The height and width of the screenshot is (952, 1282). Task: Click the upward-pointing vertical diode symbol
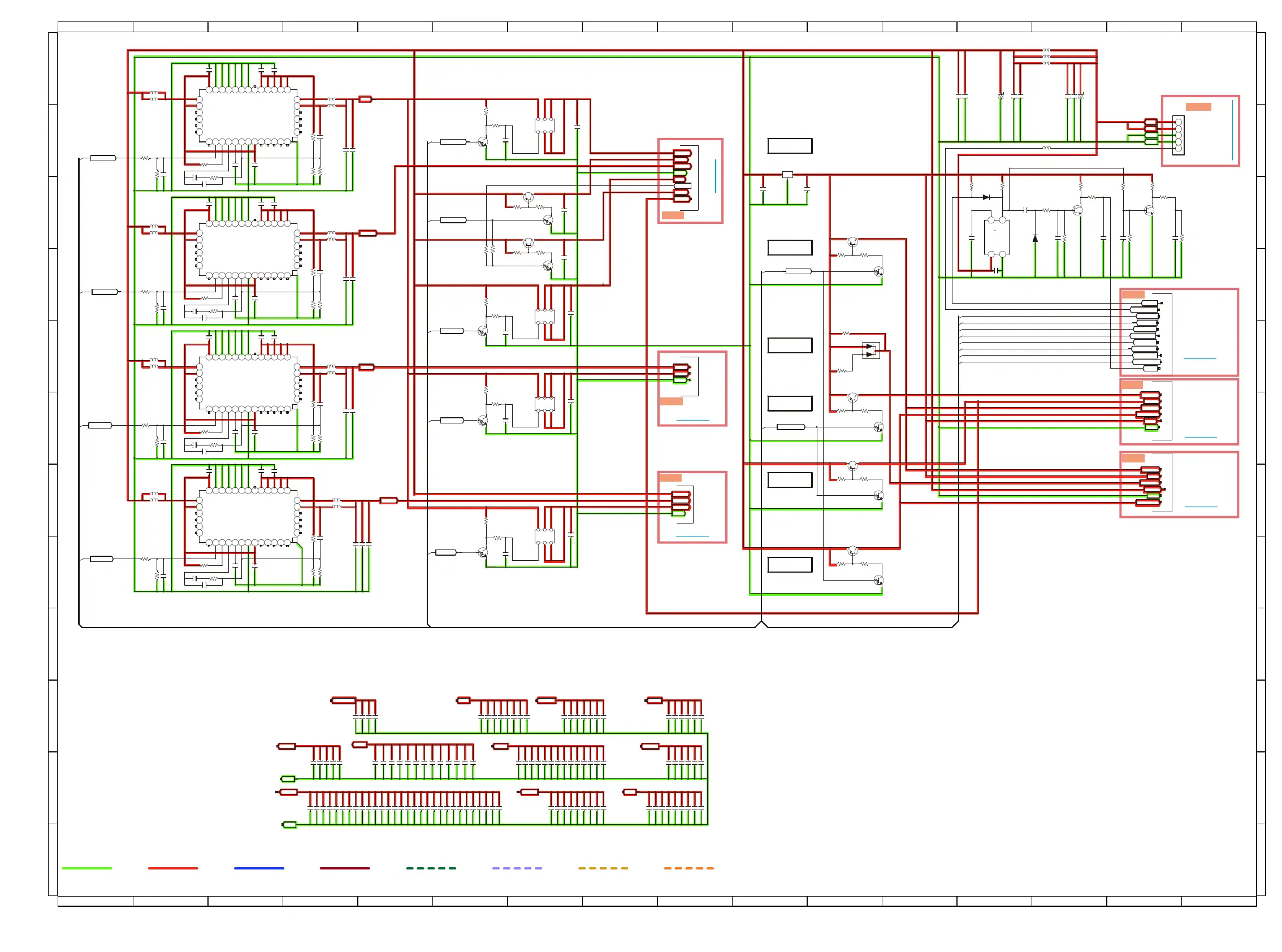pos(1035,238)
